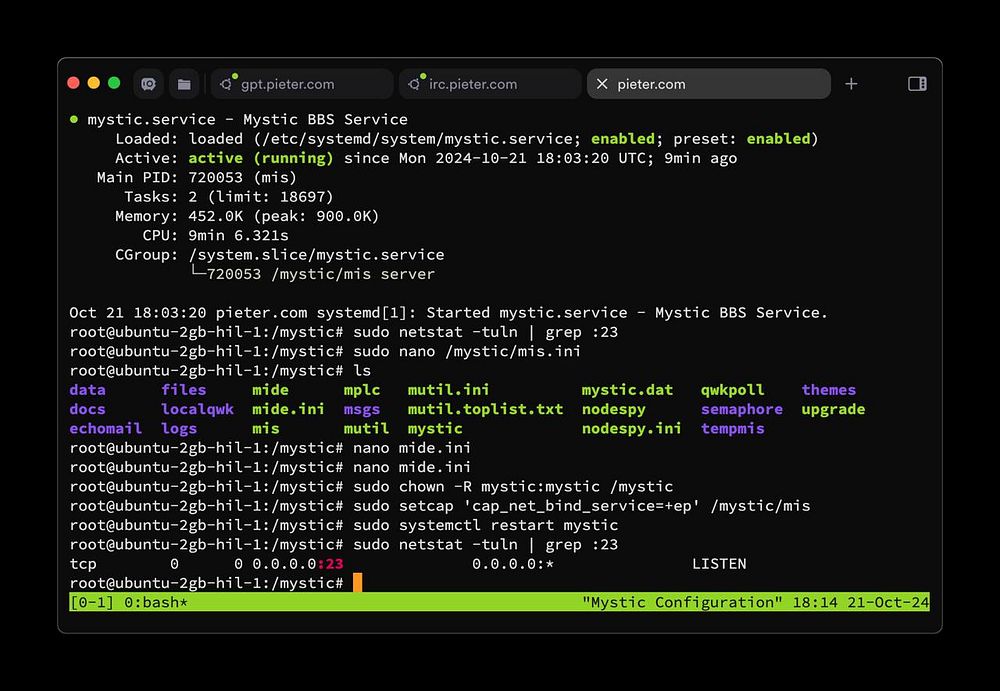This screenshot has width=1000, height=691.
Task: Click the 'sudo nano /mystic/mis.ini' command
Action: (467, 352)
